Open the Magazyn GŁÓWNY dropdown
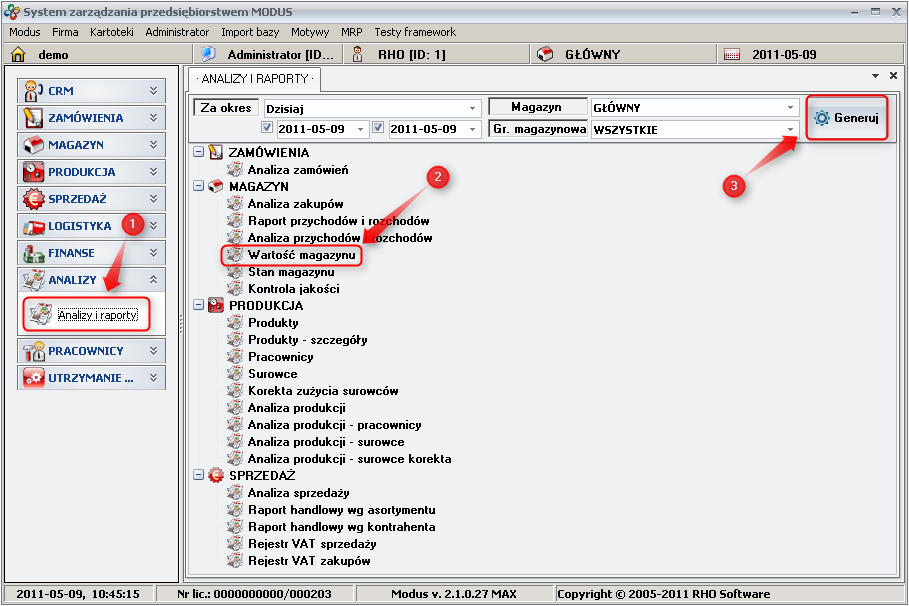Viewport: 909px width, 606px height. point(789,108)
